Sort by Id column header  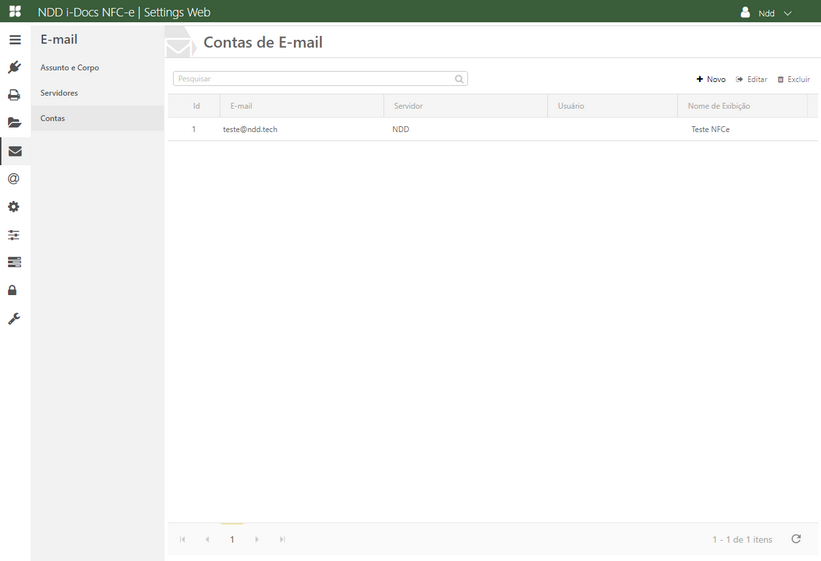196,106
